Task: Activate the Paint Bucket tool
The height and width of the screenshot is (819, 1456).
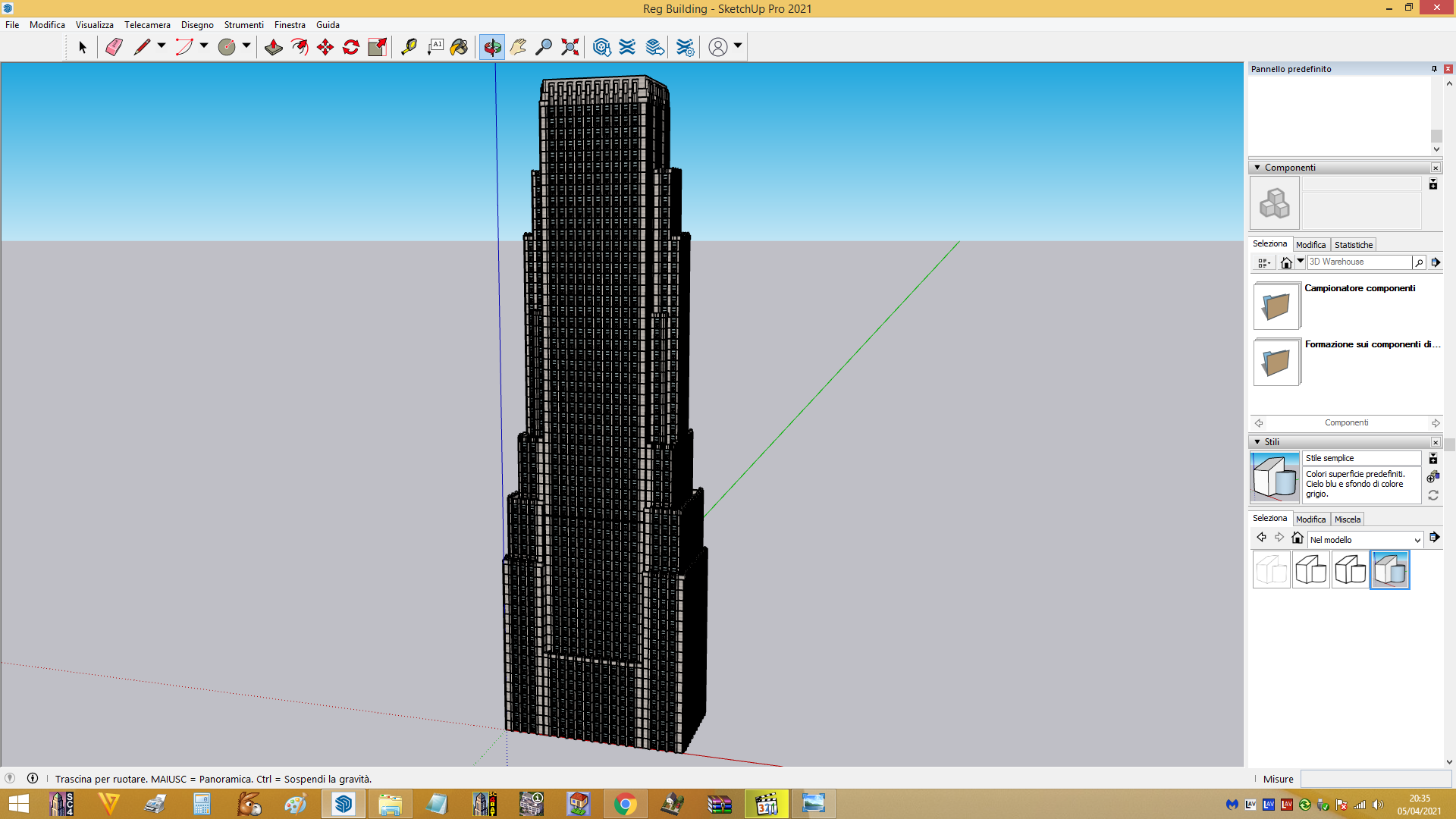Action: (459, 47)
